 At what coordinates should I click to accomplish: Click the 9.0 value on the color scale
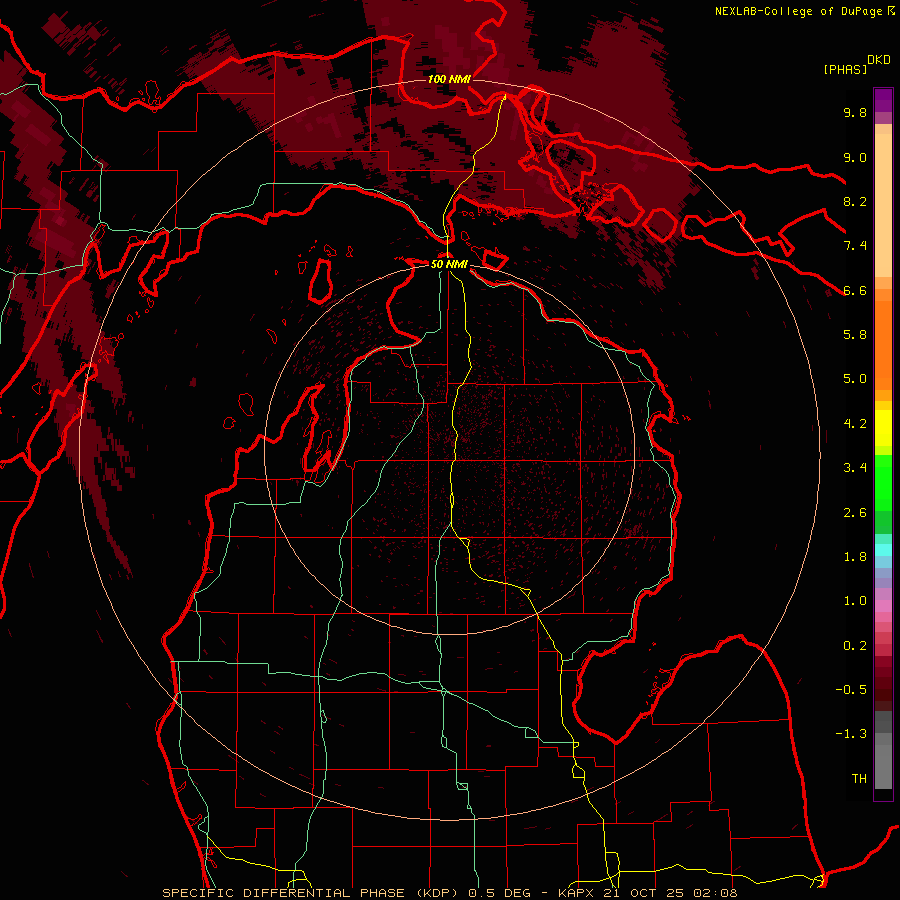click(x=855, y=157)
